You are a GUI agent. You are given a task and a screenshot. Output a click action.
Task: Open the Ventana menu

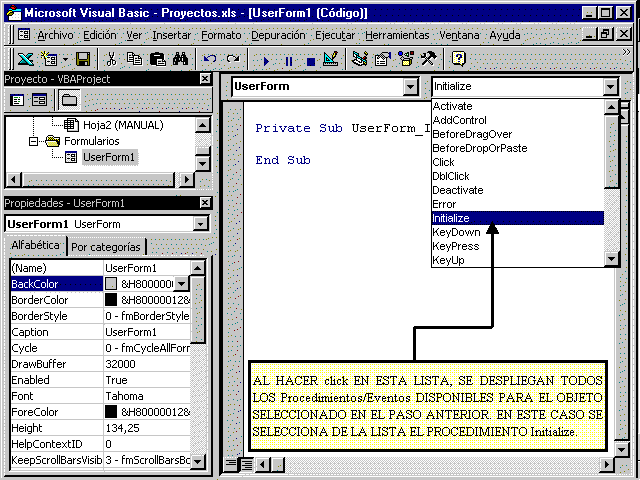459,36
